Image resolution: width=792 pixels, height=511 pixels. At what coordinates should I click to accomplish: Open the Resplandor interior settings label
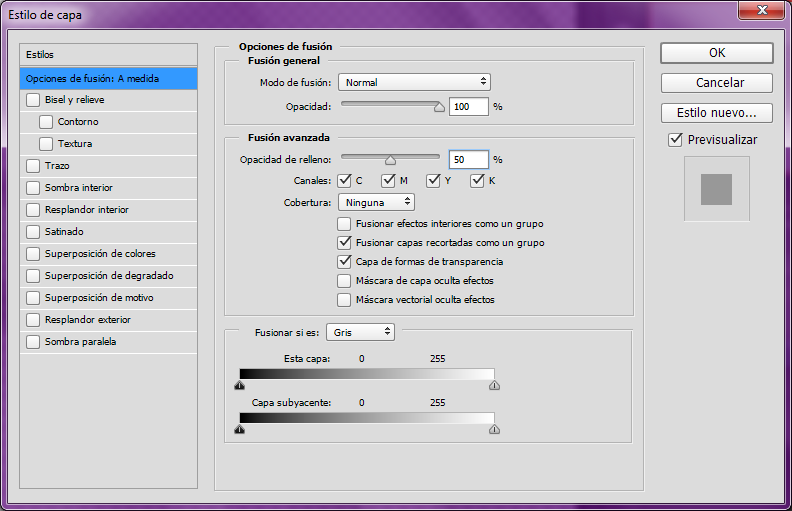(86, 210)
